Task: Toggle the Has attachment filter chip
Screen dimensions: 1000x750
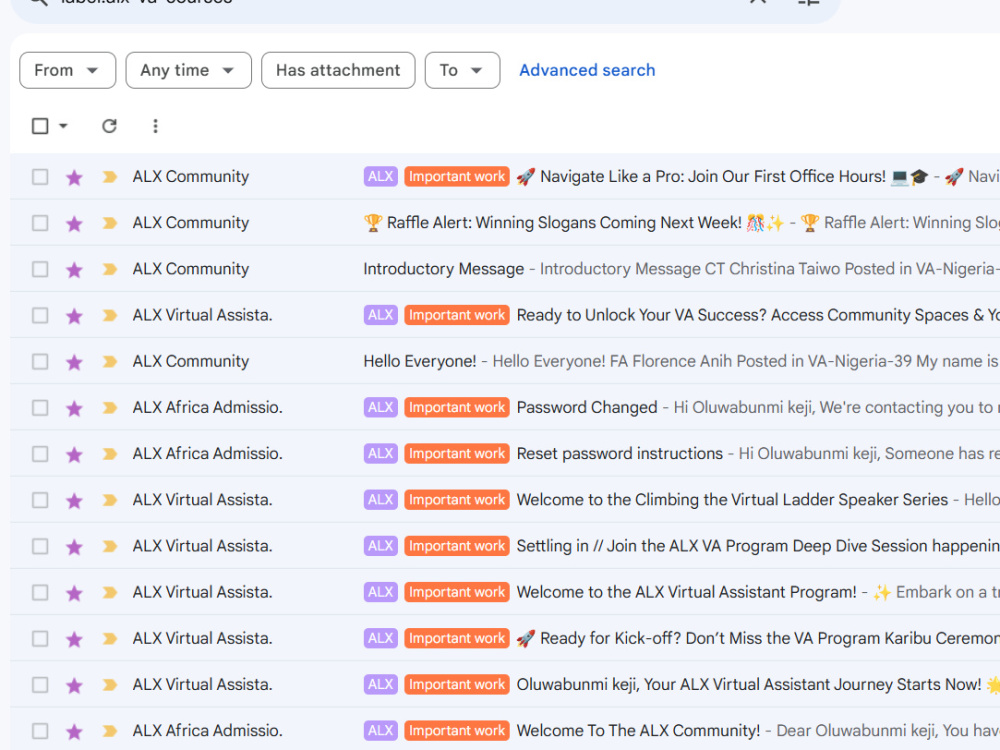Action: pyautogui.click(x=338, y=70)
